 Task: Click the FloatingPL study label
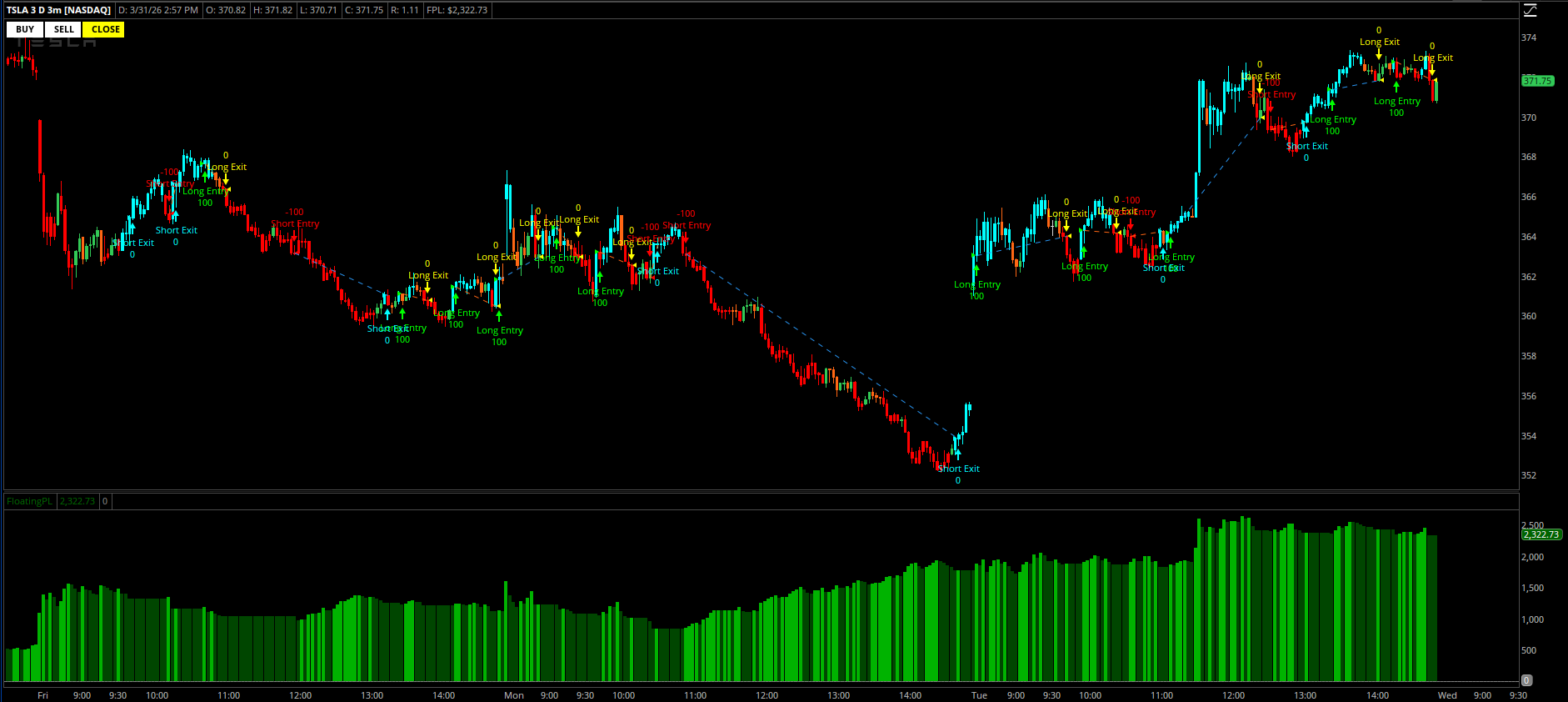[29, 501]
